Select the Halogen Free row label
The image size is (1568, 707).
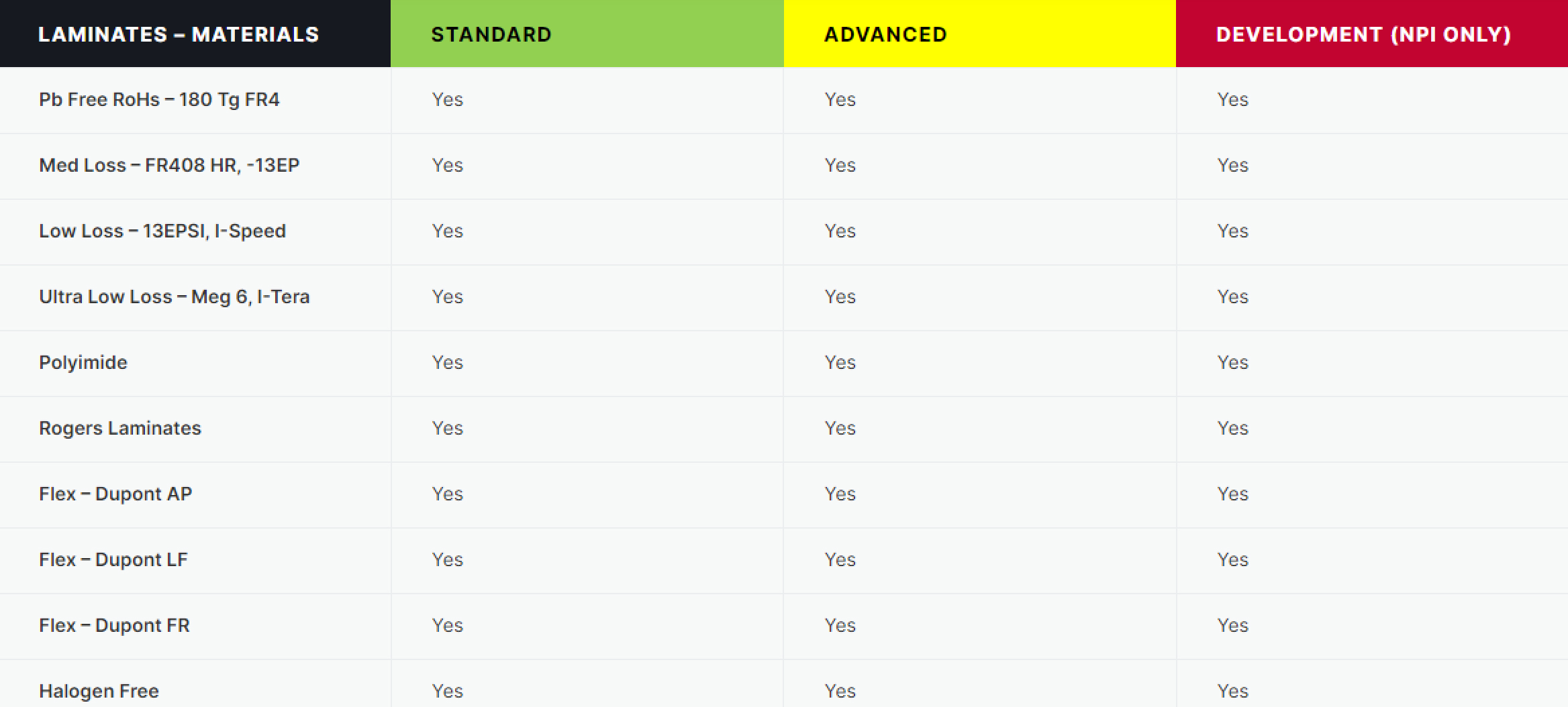99,691
